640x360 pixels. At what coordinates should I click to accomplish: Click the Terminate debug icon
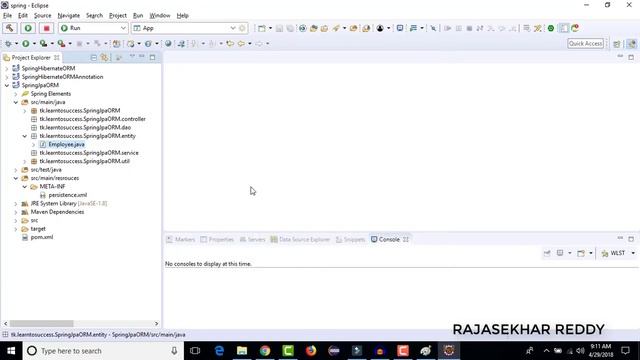click(469, 28)
